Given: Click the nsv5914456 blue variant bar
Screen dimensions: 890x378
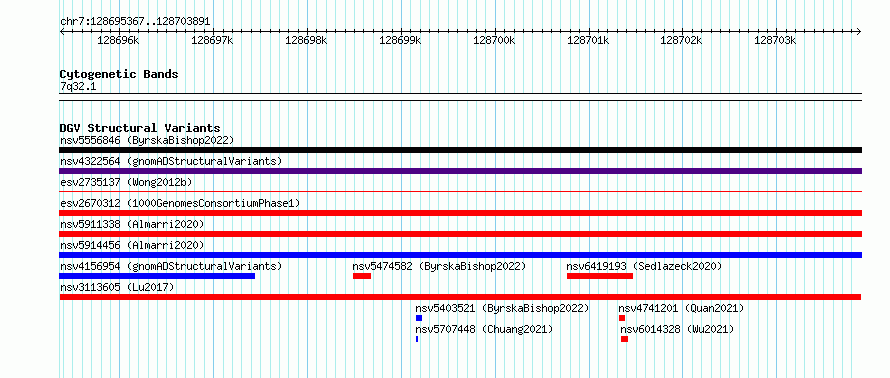Looking at the screenshot, I should (x=460, y=255).
